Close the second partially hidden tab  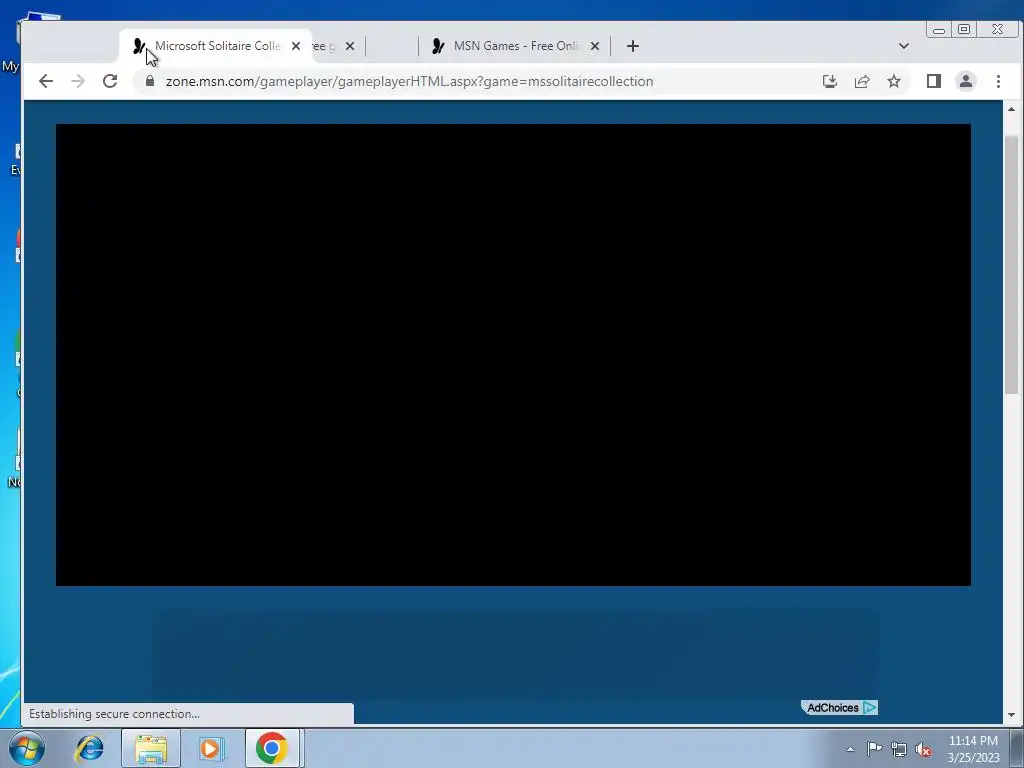[350, 46]
